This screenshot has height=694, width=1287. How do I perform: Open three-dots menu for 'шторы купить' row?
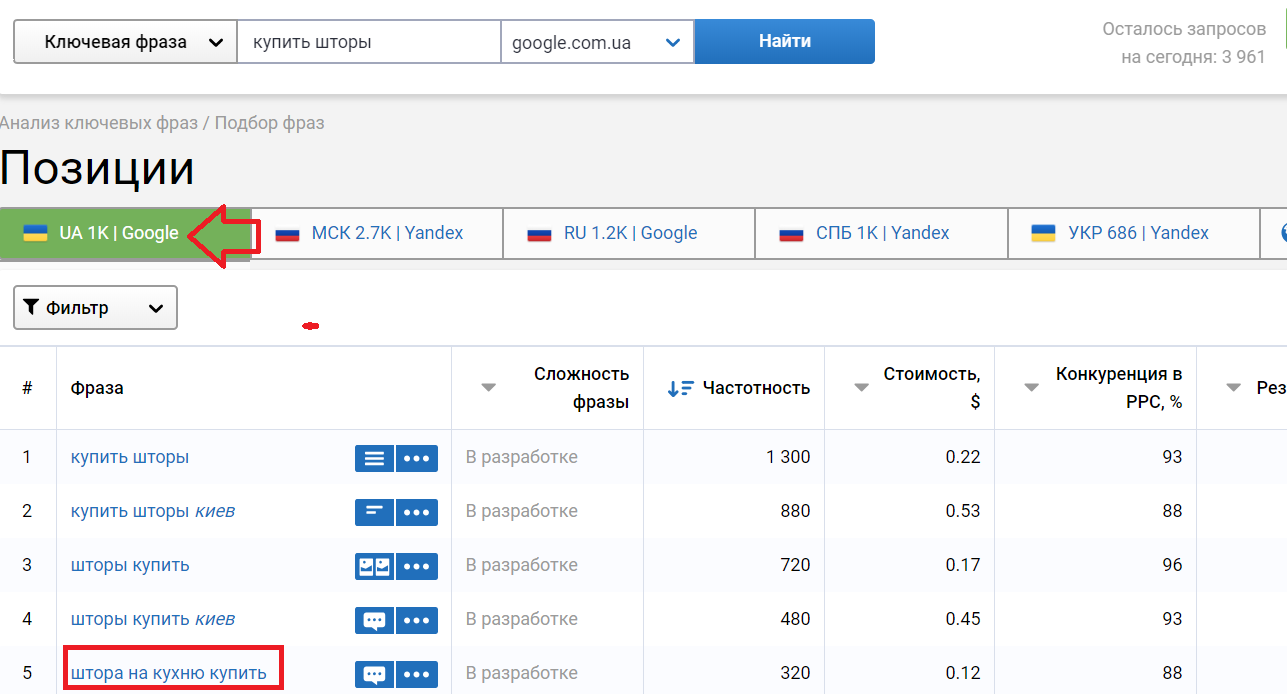(417, 566)
